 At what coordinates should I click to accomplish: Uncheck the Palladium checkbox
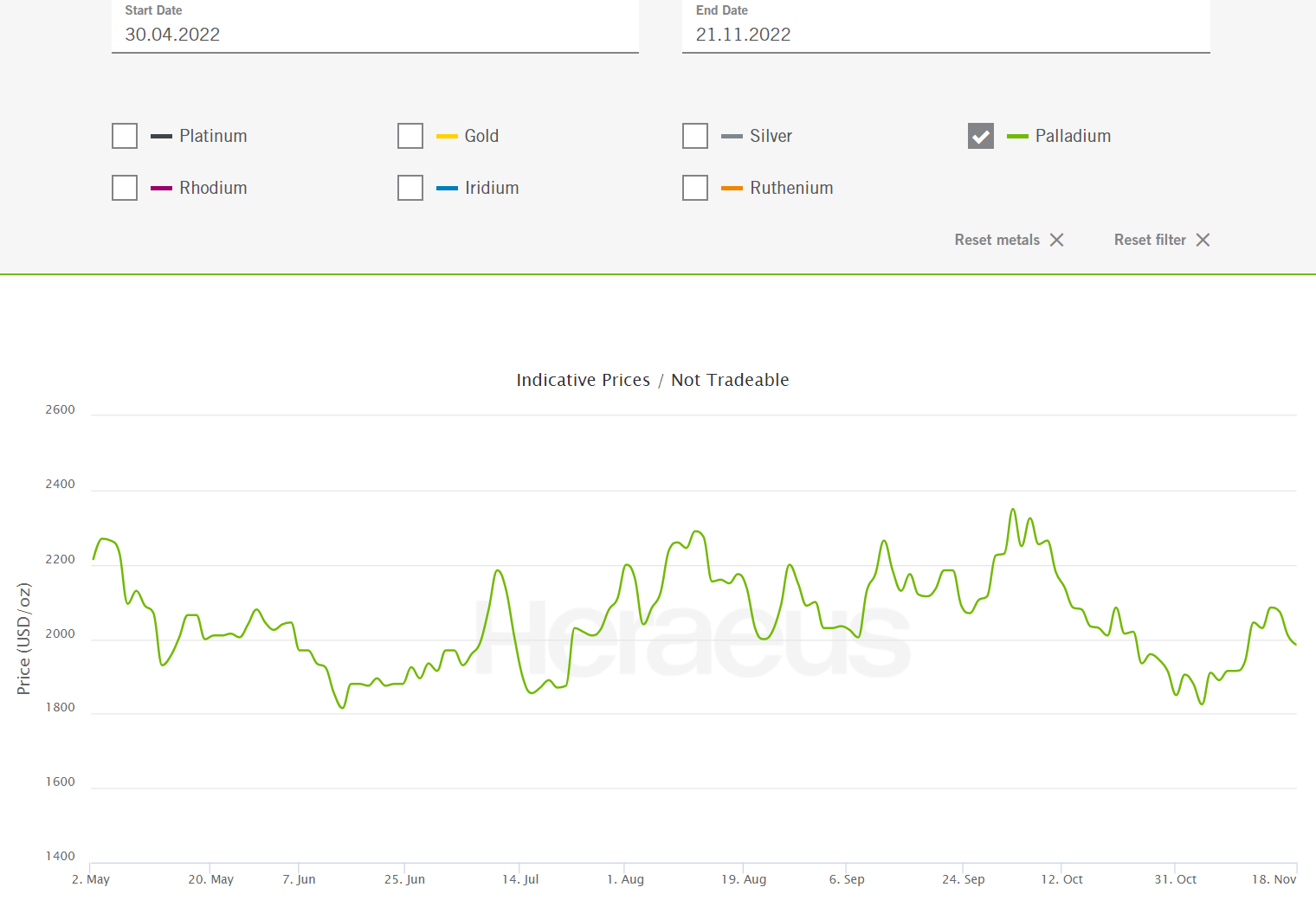click(981, 136)
